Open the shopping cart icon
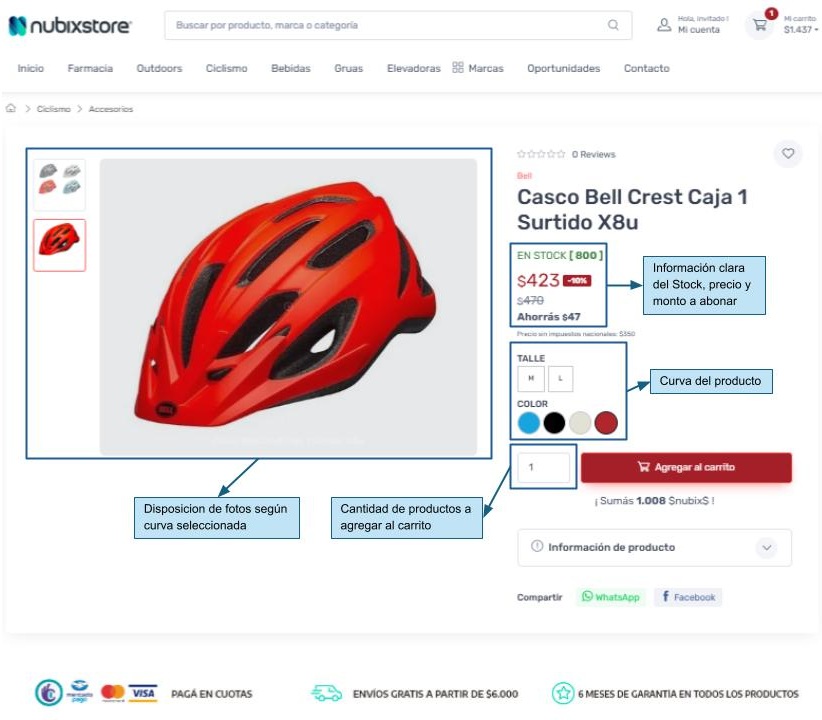 tap(759, 25)
